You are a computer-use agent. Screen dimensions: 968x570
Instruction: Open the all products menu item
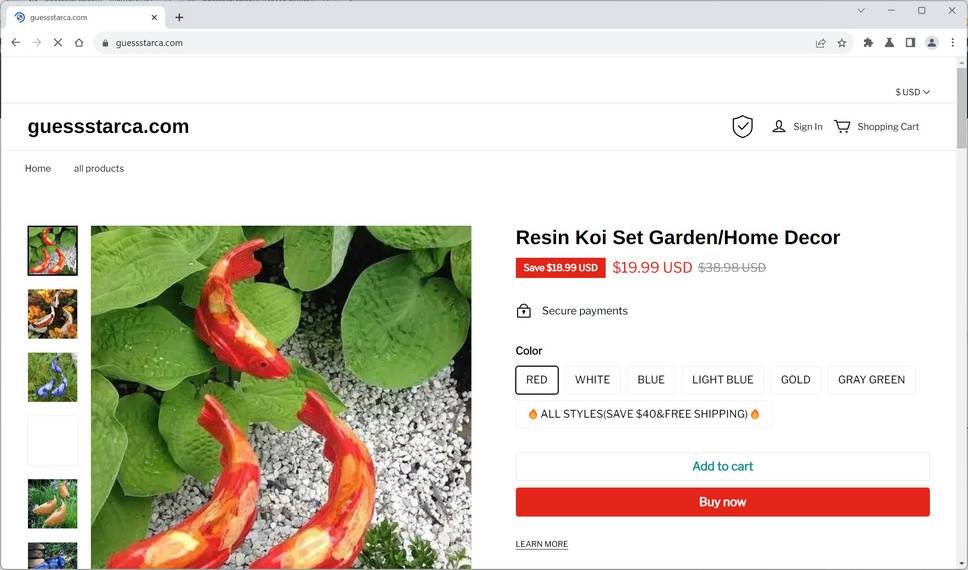coord(99,169)
